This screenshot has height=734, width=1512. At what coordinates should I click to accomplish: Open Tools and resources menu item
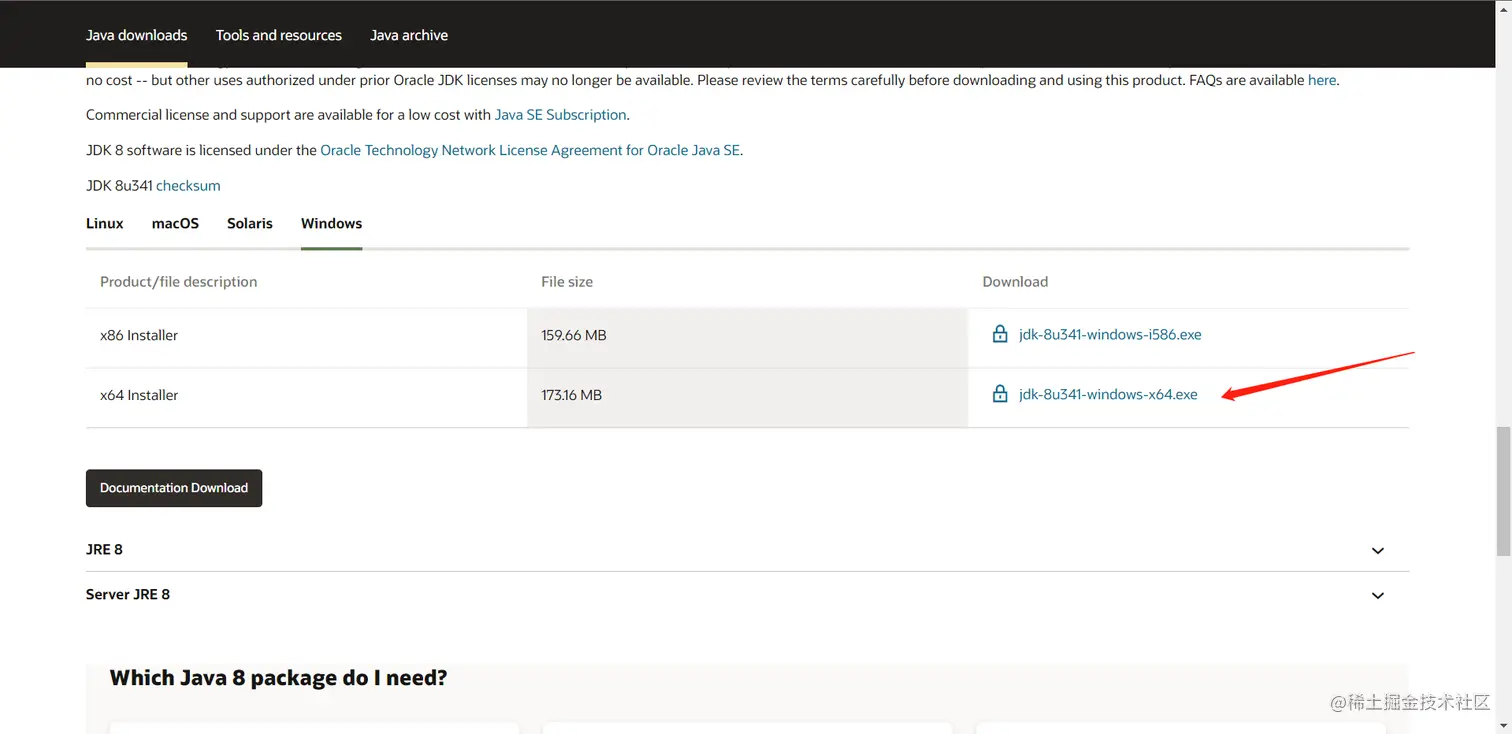point(279,35)
